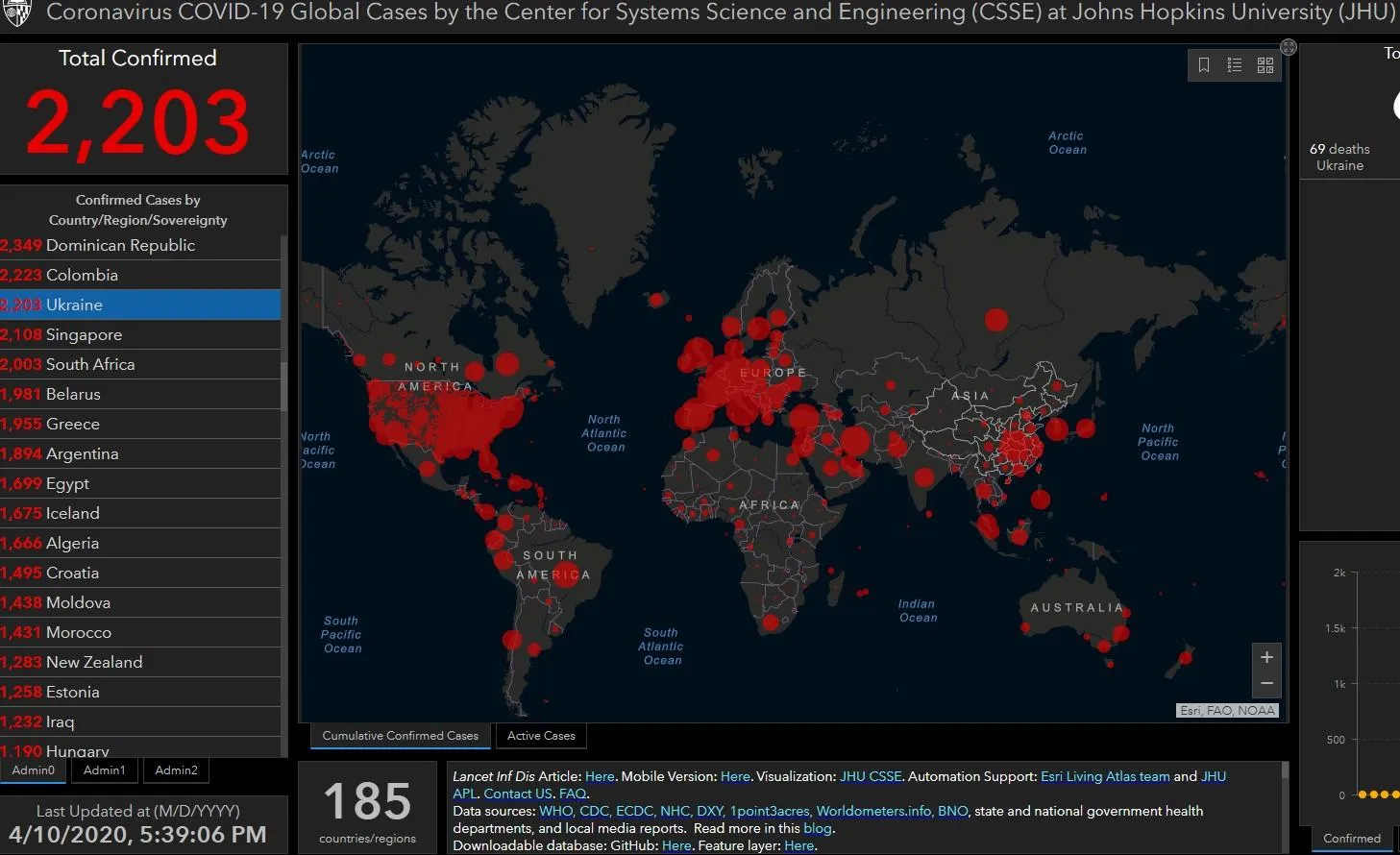Open the Esri Living Atlas team link
The height and width of the screenshot is (855, 1400).
click(1105, 776)
